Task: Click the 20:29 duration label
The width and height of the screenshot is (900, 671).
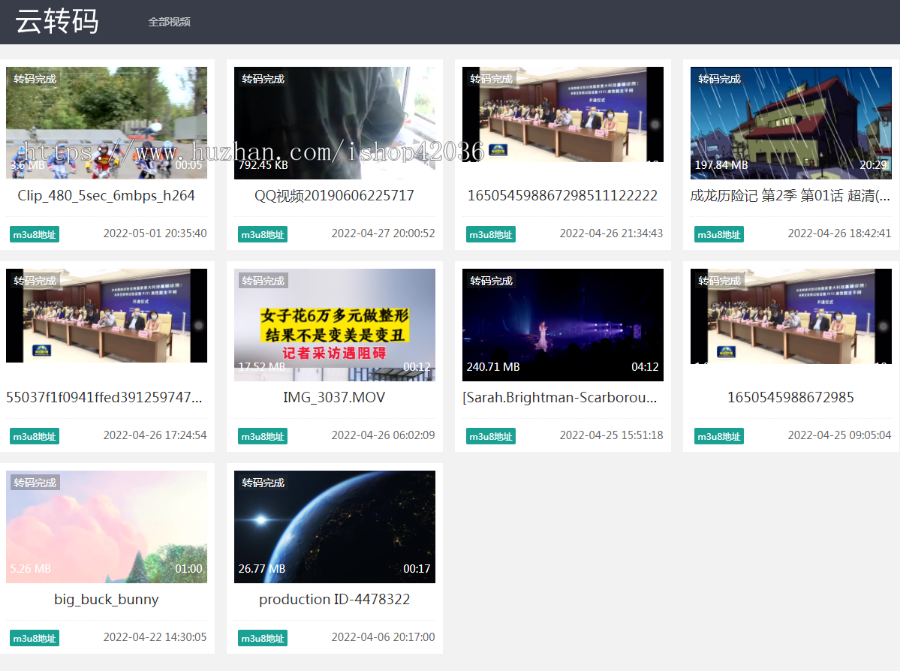Action: 874,165
